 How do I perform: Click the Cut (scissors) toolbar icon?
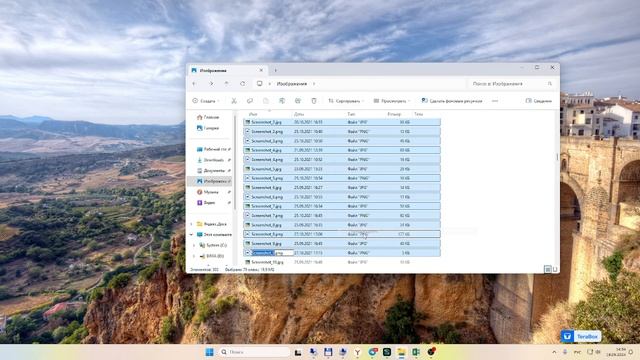[234, 101]
